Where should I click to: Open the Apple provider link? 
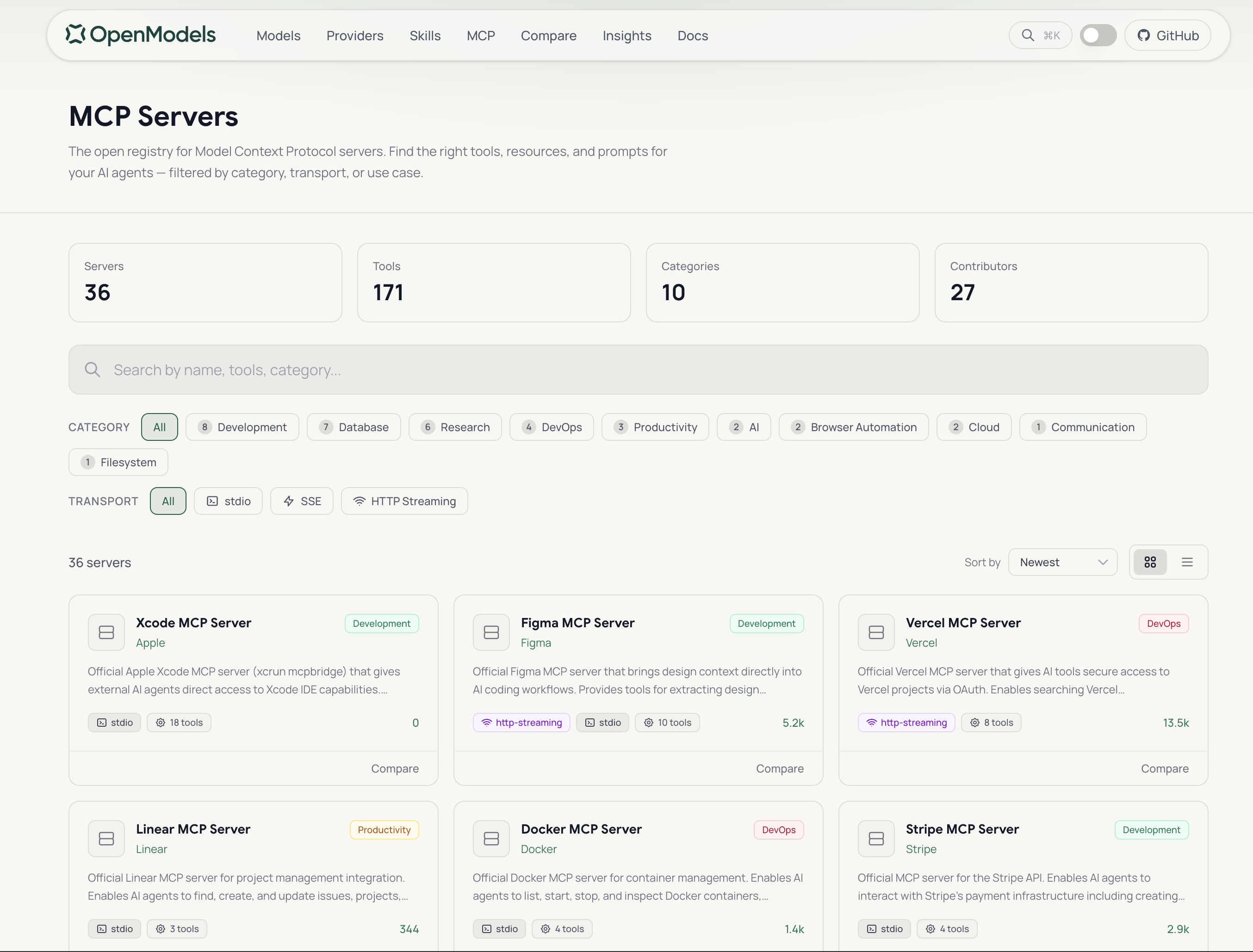pyautogui.click(x=150, y=643)
